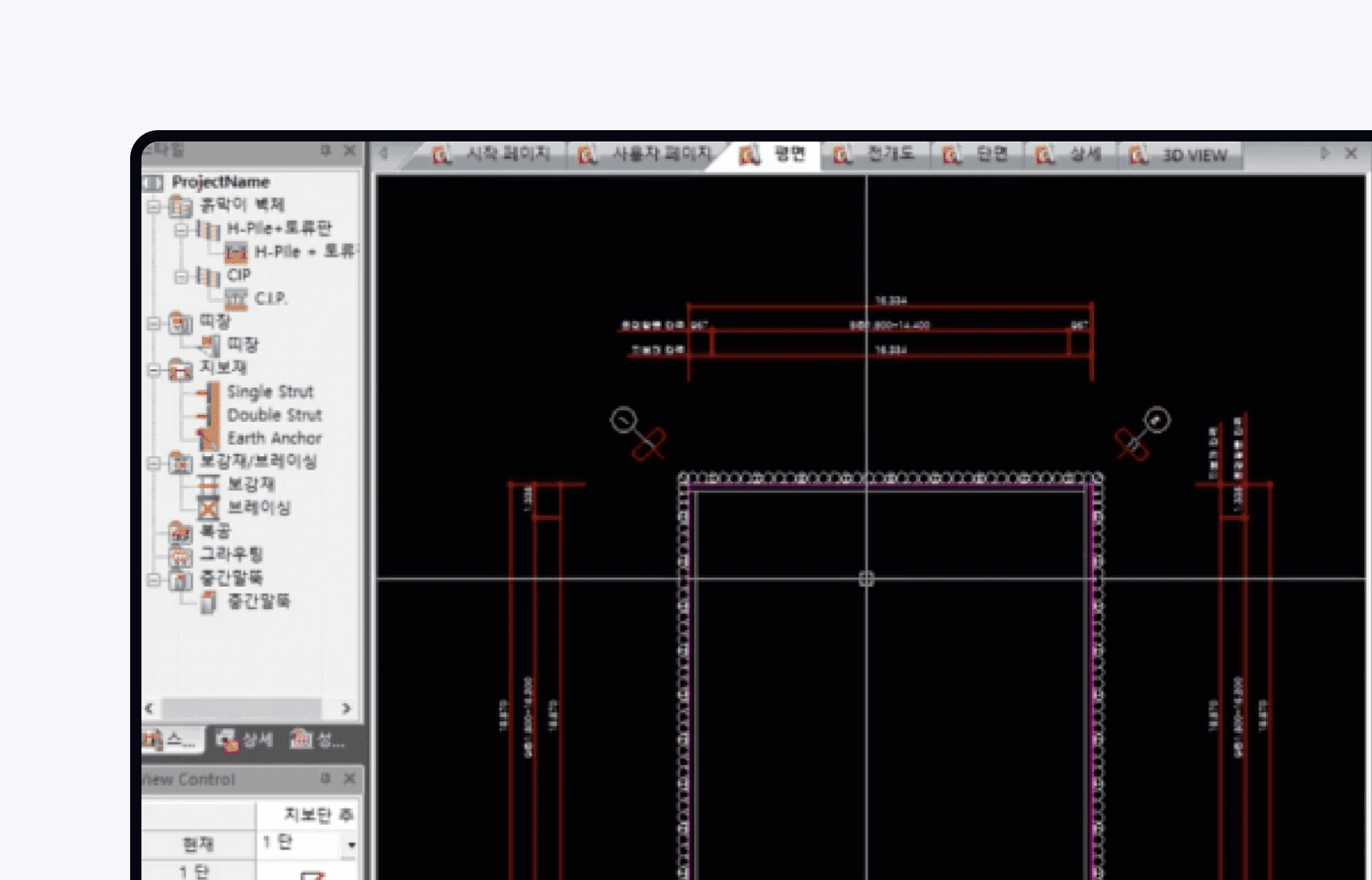
Task: Click the C.I.P. wall icon
Action: tap(236, 299)
